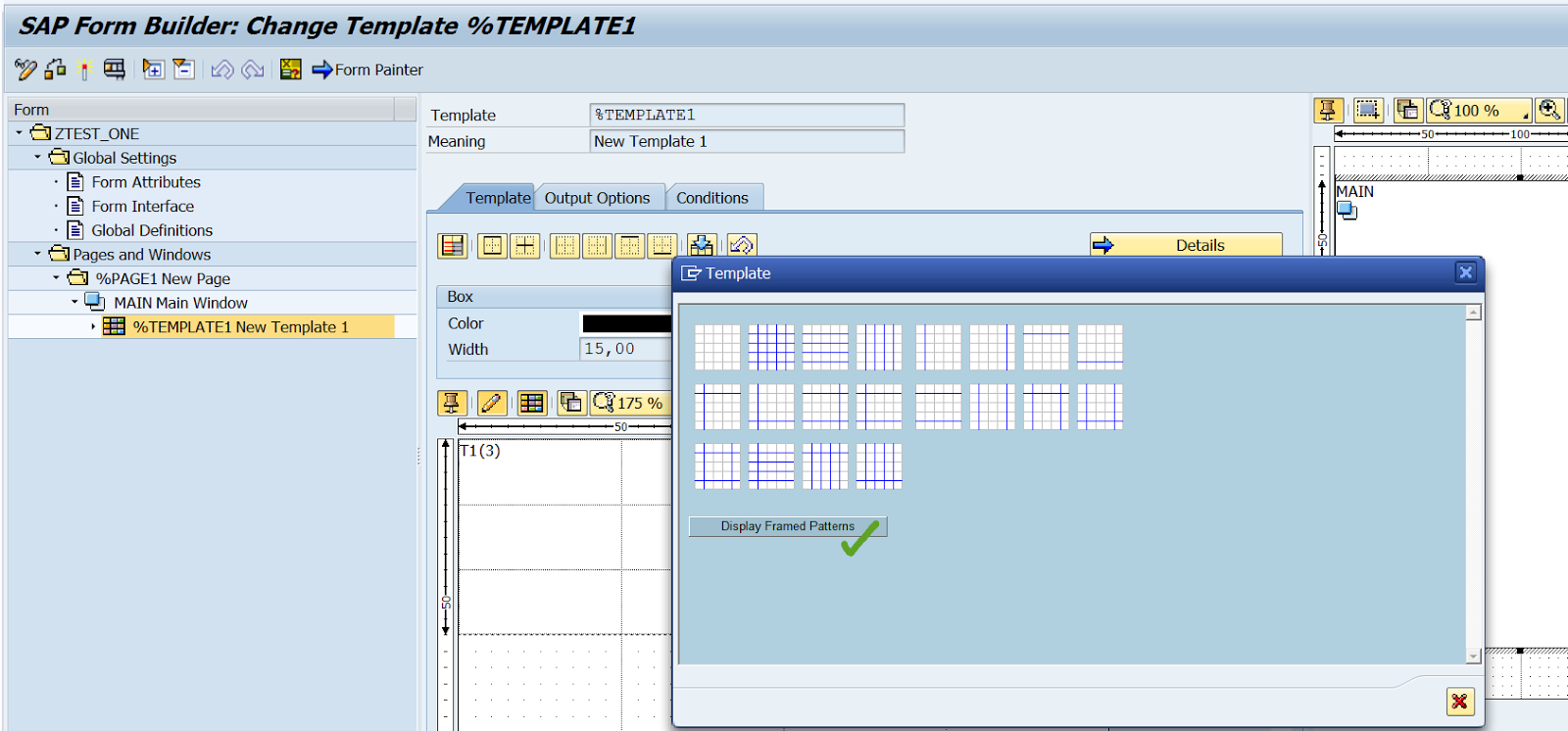Click the pin icon in Table Painter toolbar
The image size is (1568, 731).
452,403
